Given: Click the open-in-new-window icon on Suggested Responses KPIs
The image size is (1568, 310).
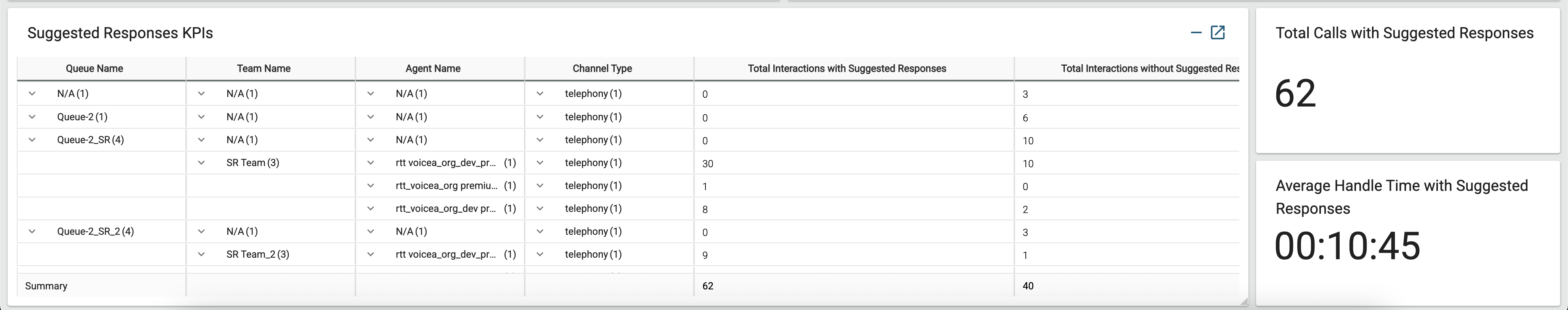Looking at the screenshot, I should [x=1217, y=32].
